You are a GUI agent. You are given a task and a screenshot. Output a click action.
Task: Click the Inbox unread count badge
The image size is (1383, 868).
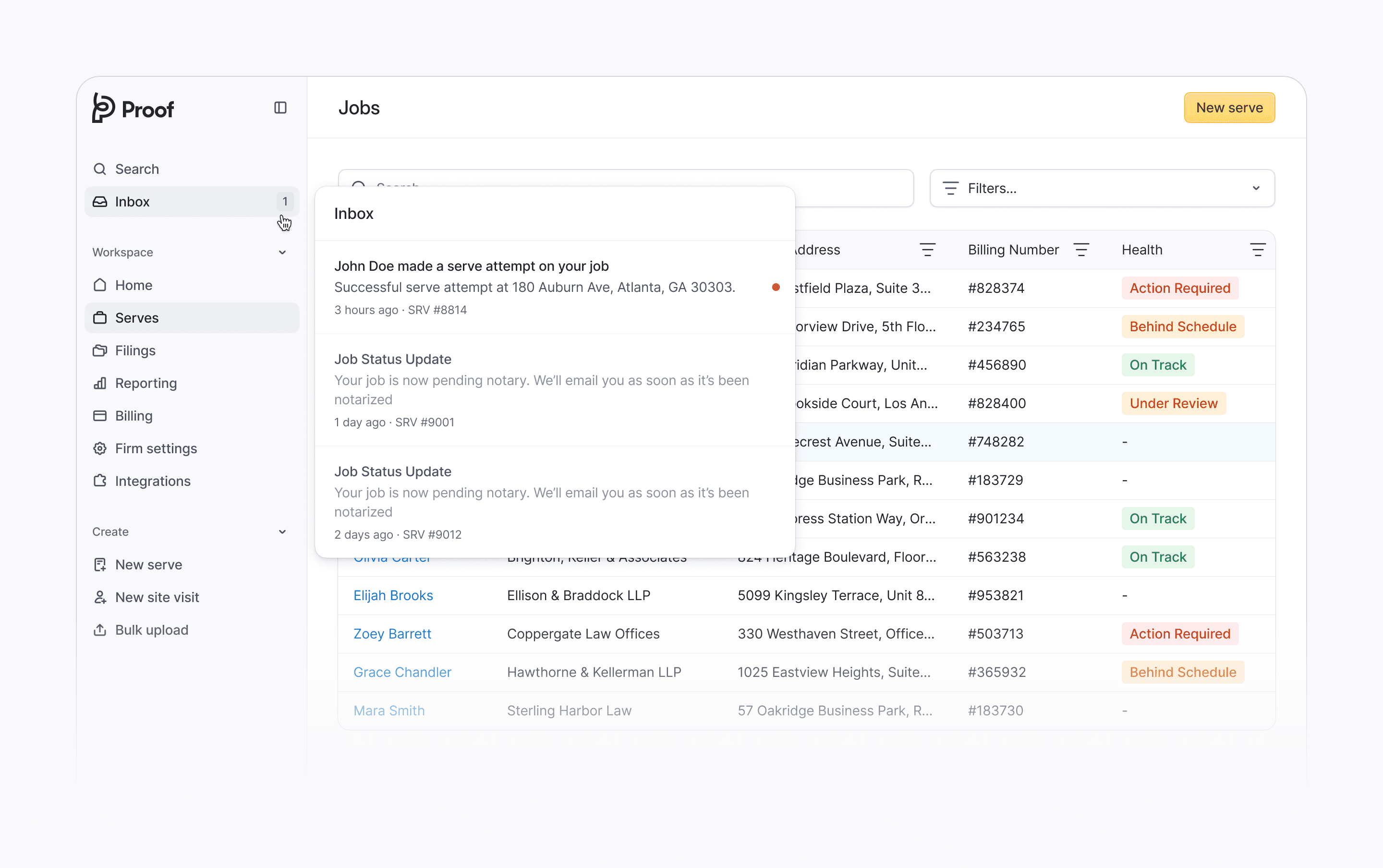285,202
